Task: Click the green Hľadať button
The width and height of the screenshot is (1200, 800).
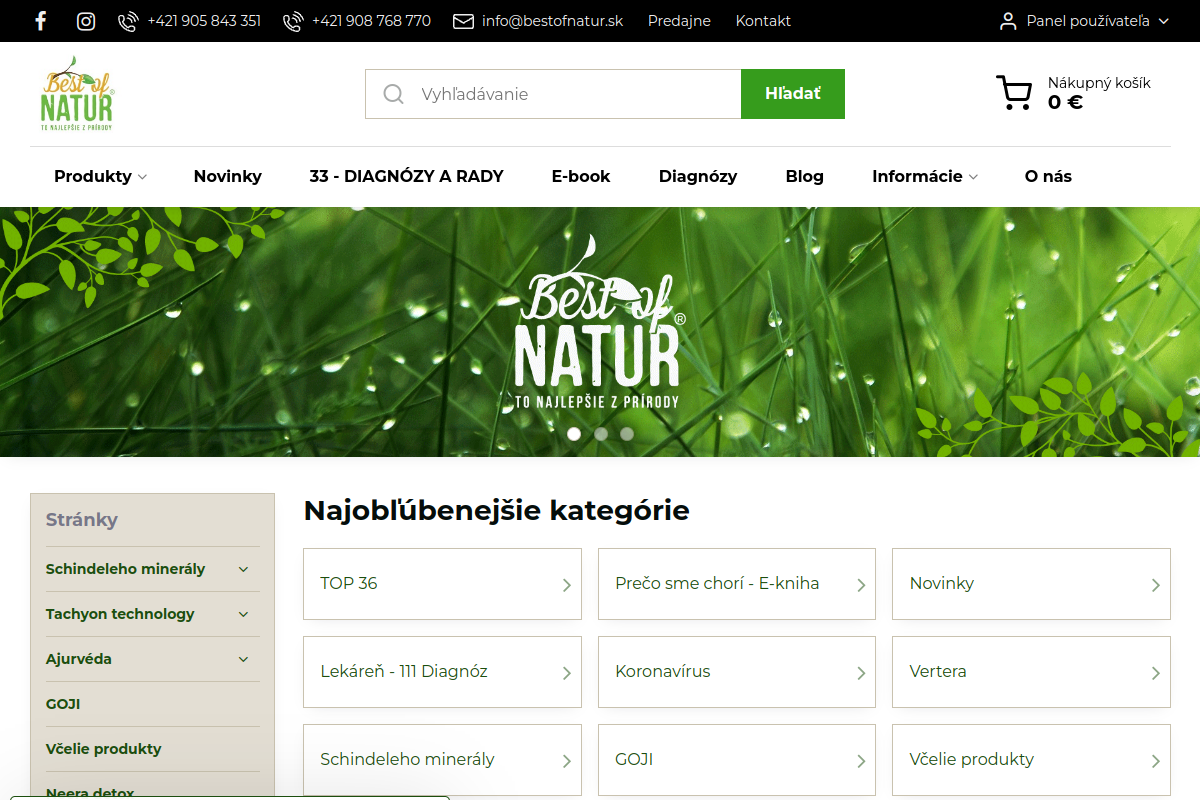Action: tap(793, 94)
